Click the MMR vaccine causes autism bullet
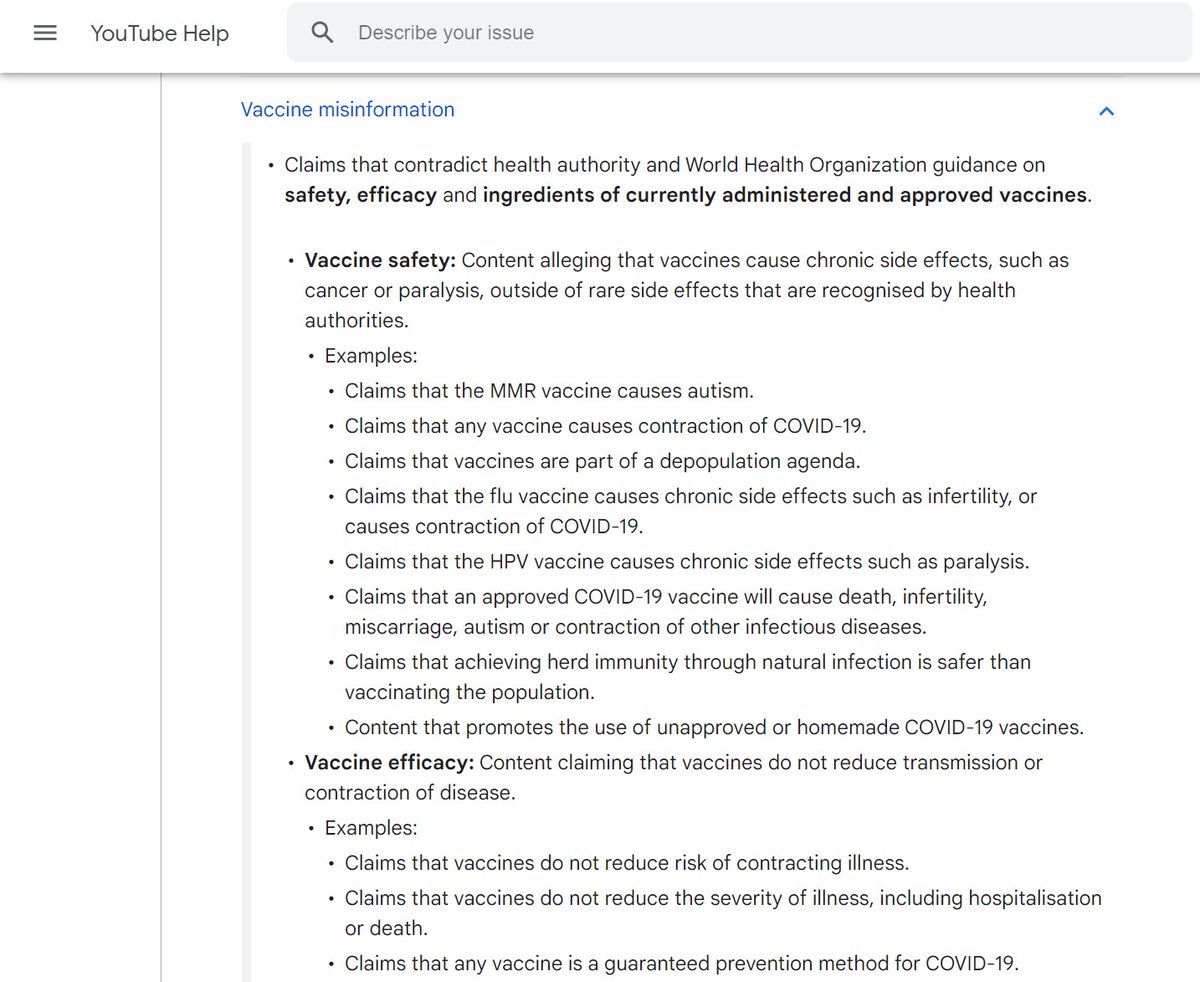 (549, 391)
